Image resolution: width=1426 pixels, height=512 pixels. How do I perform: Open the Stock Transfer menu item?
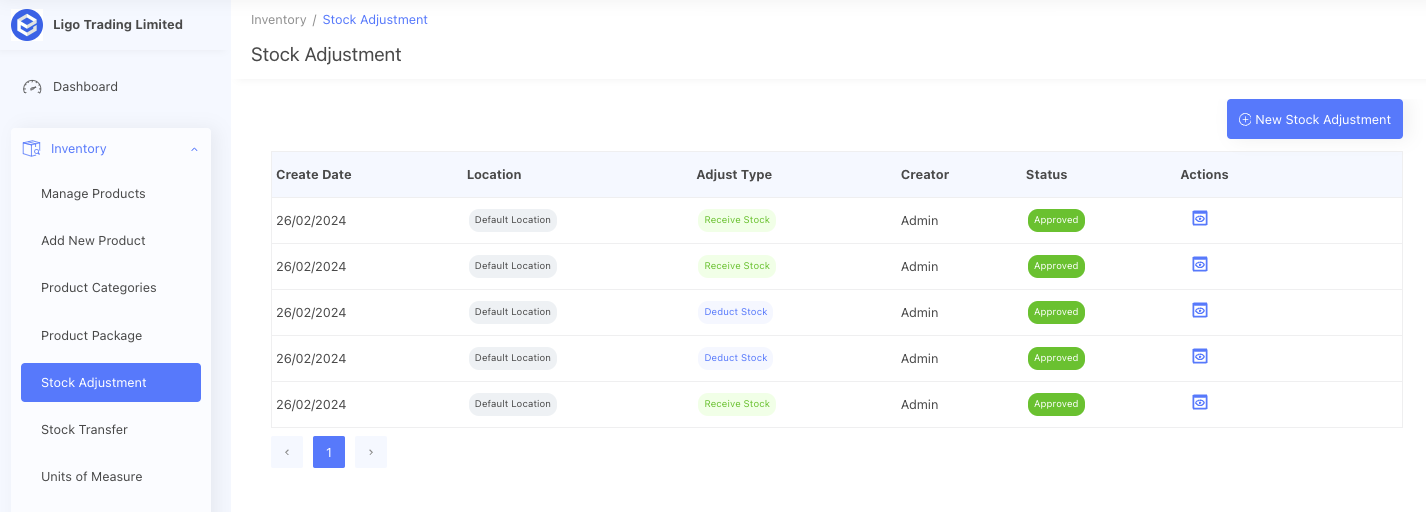[x=84, y=430]
